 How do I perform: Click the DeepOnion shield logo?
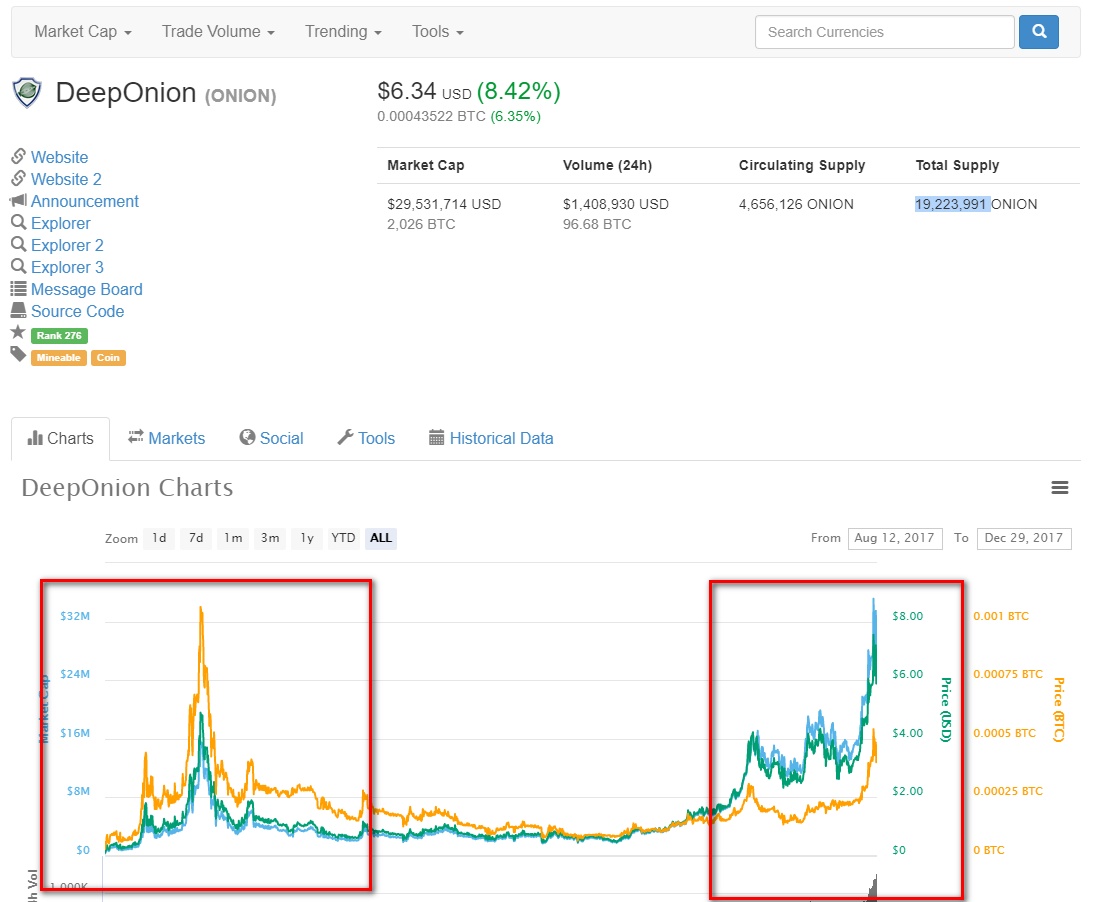27,92
